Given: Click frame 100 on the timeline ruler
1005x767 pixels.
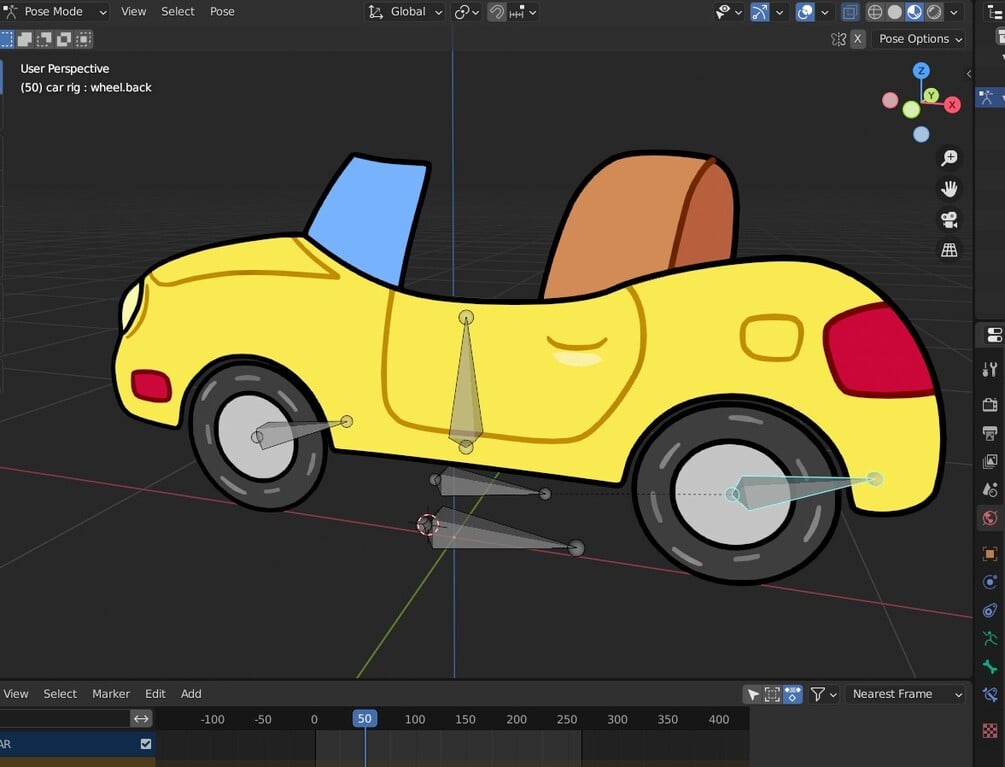Looking at the screenshot, I should point(415,719).
